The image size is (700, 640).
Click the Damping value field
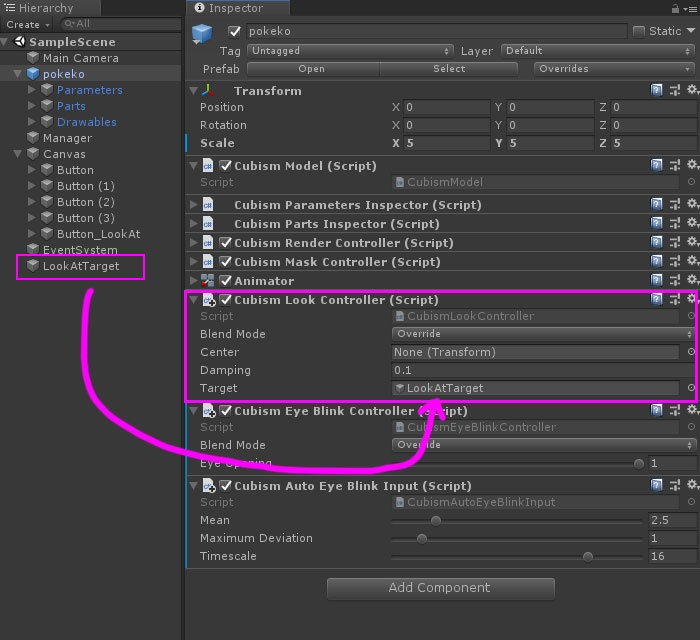pyautogui.click(x=544, y=370)
